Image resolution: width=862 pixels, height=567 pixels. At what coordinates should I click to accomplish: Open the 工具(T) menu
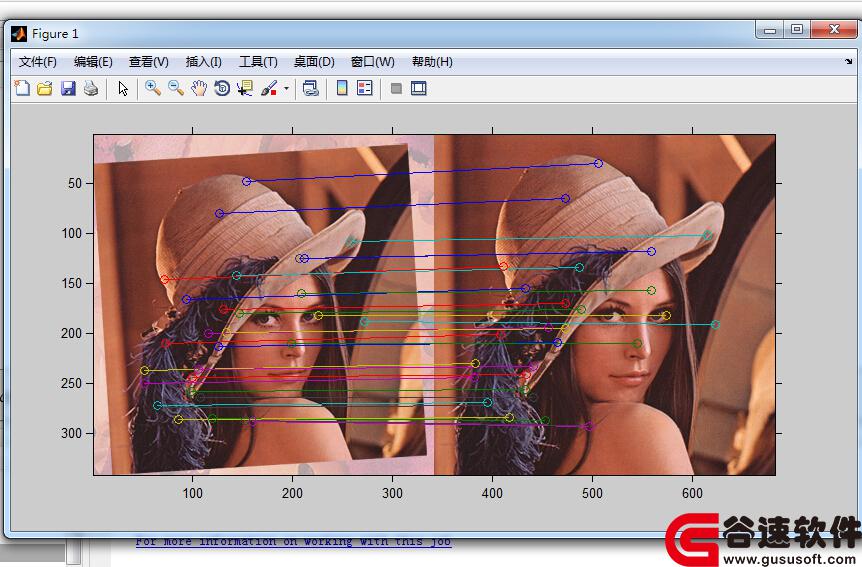[258, 62]
